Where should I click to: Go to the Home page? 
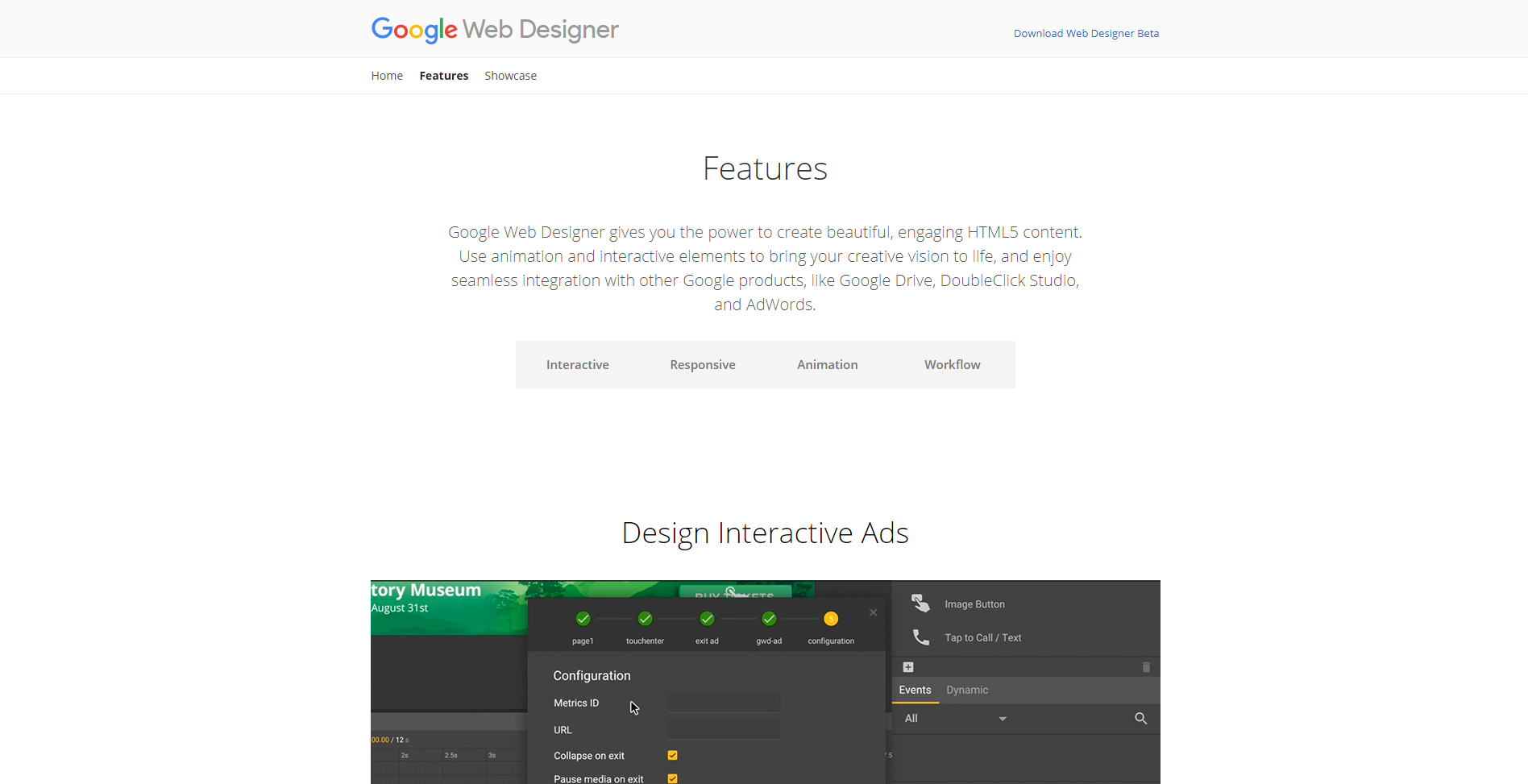[387, 76]
